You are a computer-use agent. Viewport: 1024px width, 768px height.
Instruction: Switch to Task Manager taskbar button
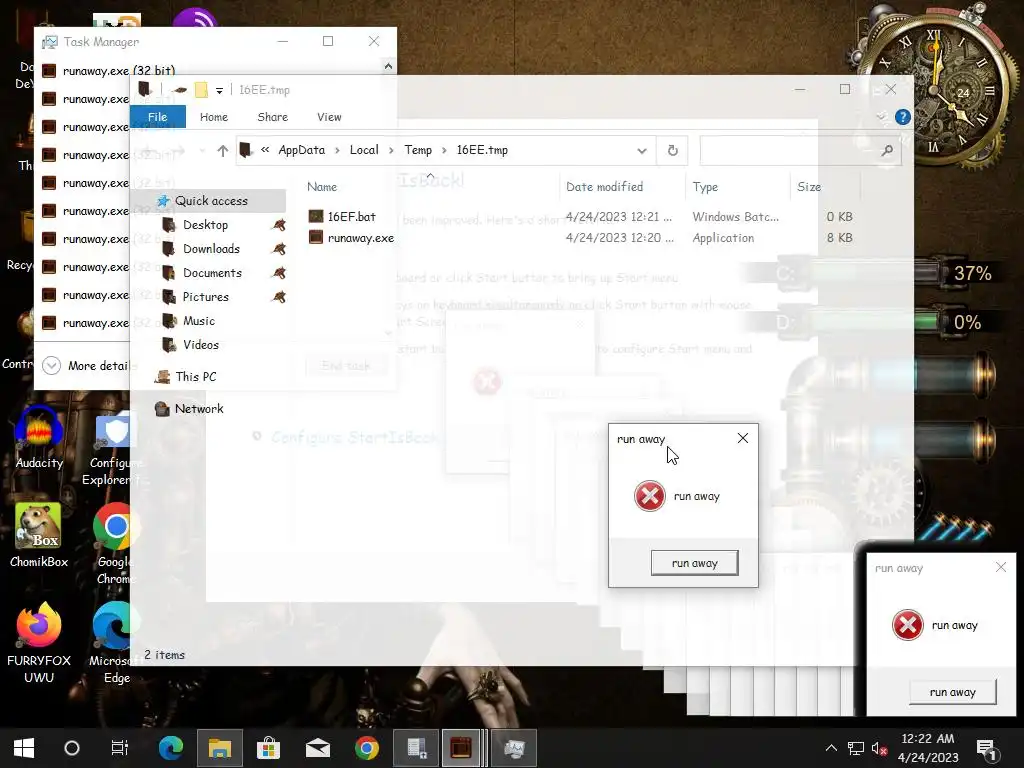click(515, 748)
